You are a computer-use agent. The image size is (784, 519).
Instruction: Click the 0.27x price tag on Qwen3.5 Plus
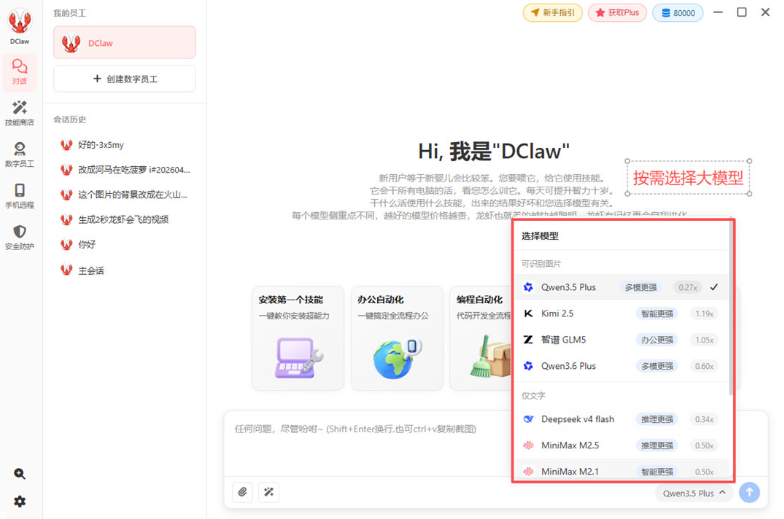point(688,287)
